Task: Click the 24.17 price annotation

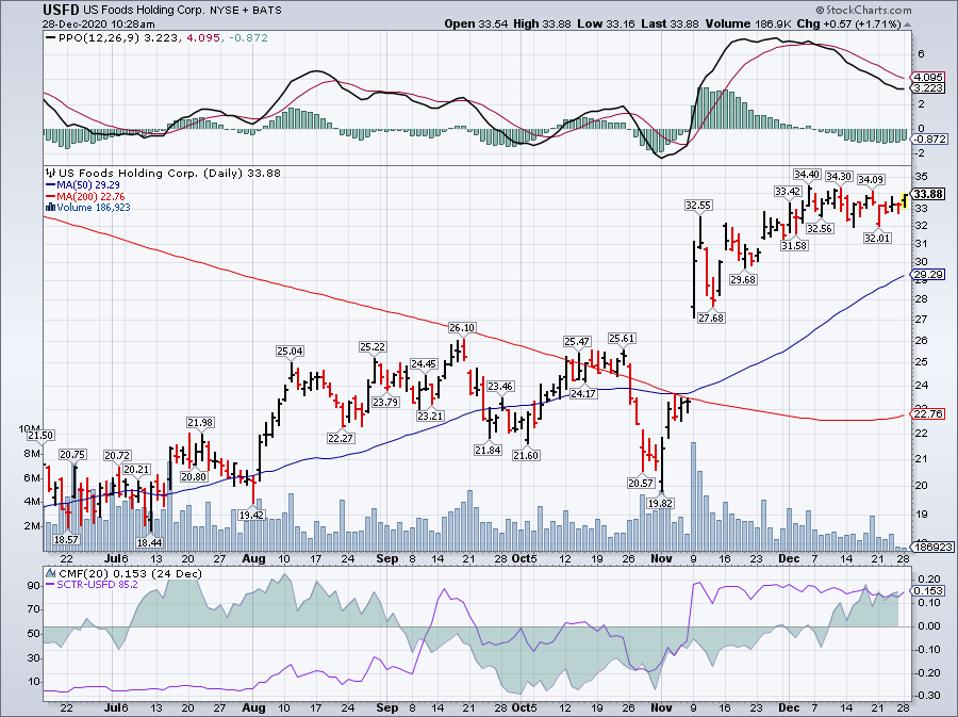Action: click(583, 394)
